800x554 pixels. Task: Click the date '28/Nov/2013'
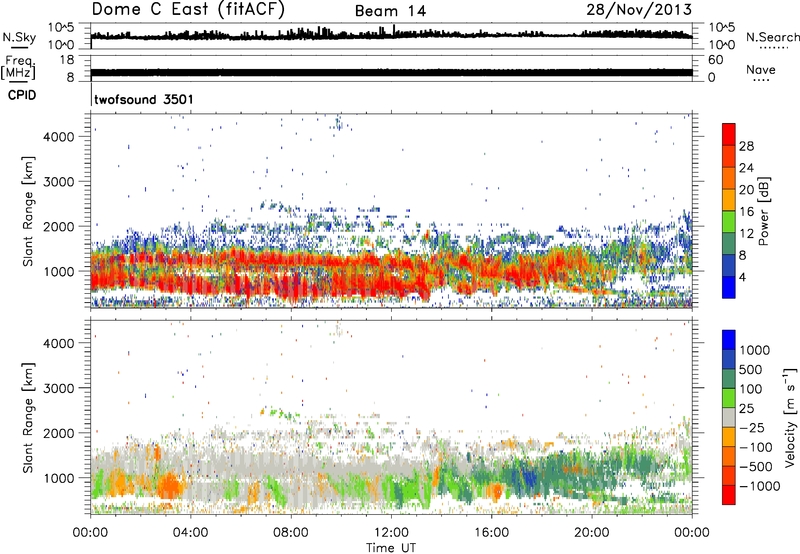point(639,9)
